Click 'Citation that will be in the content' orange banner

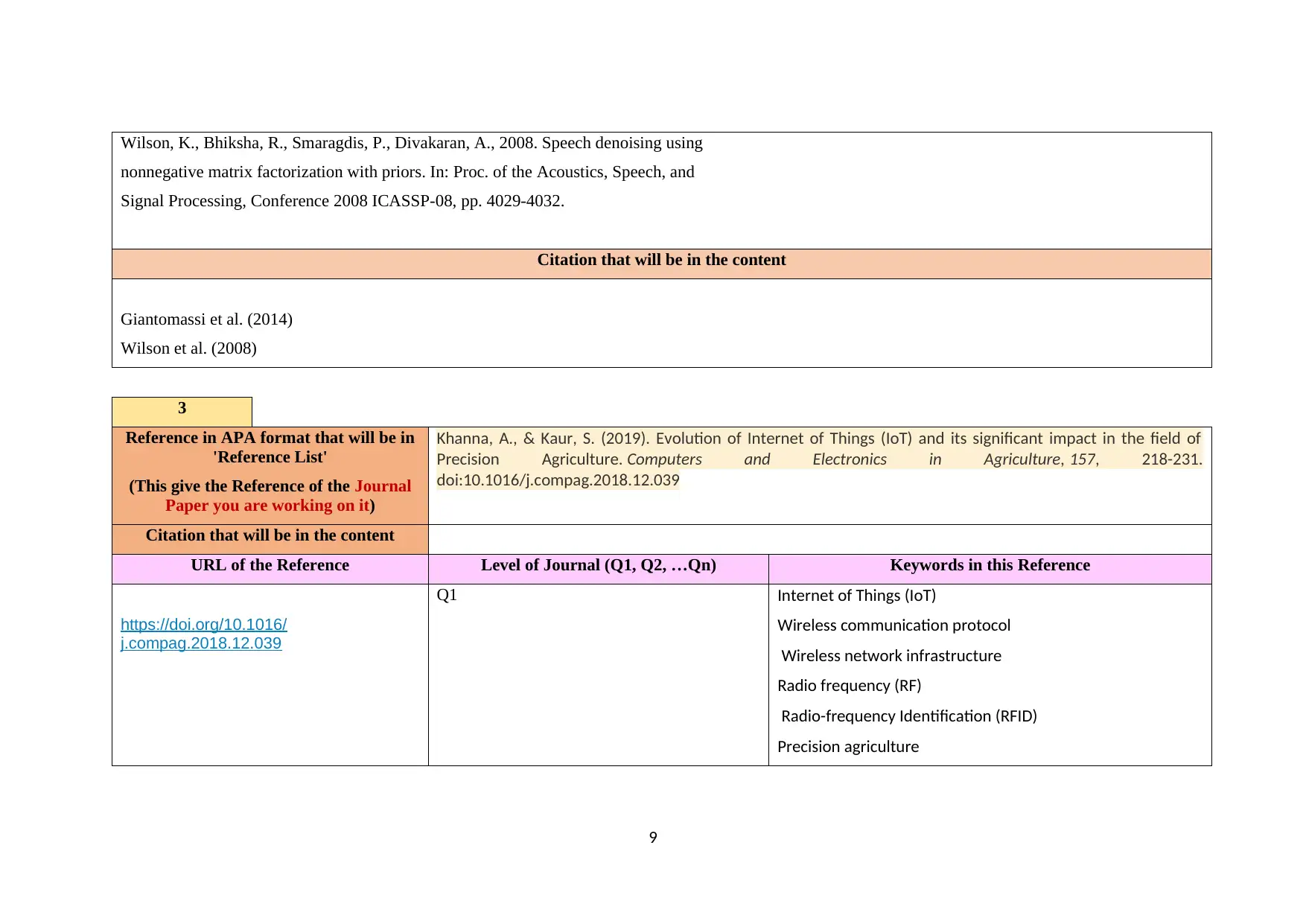(661, 264)
